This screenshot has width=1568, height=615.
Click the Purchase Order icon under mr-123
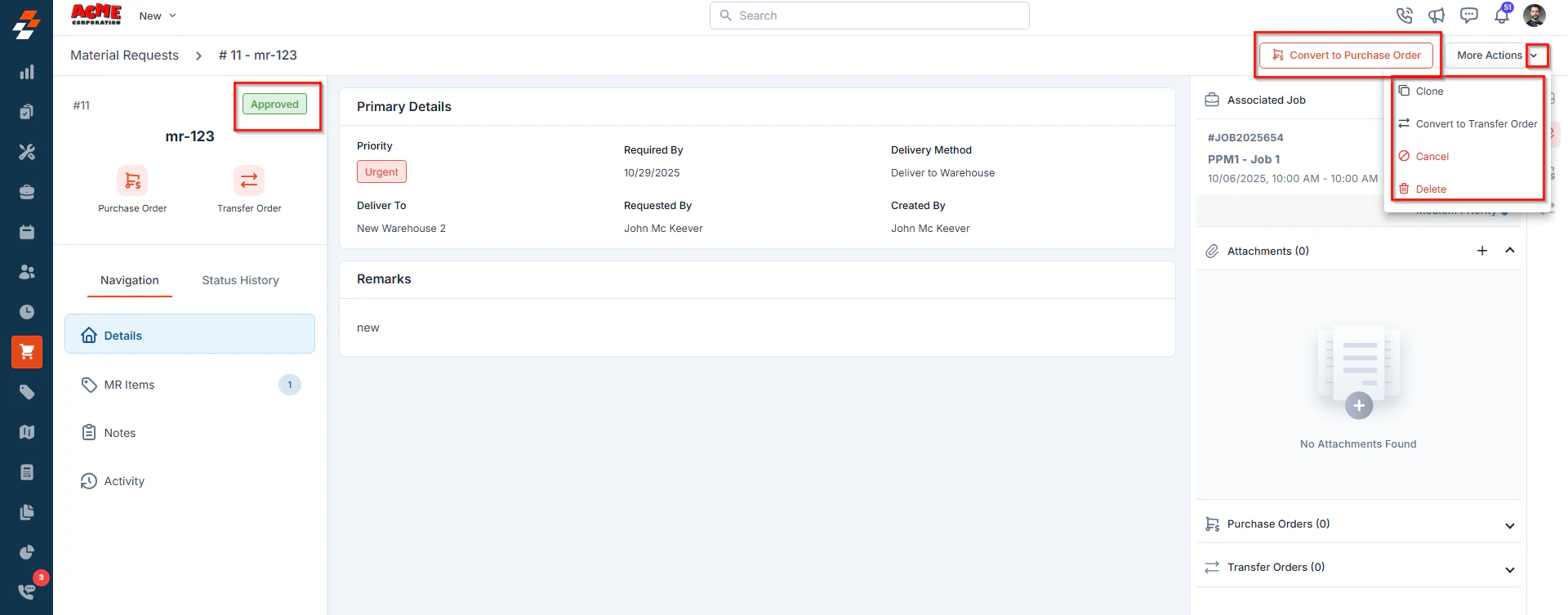(132, 180)
